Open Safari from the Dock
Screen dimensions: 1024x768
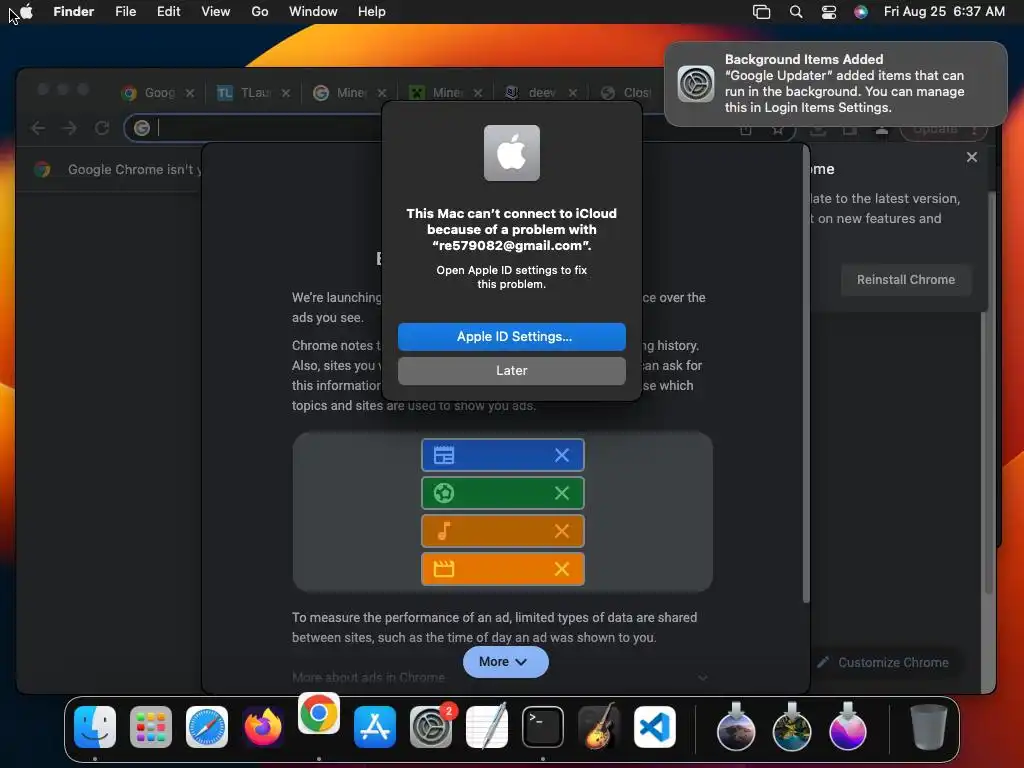click(x=207, y=727)
